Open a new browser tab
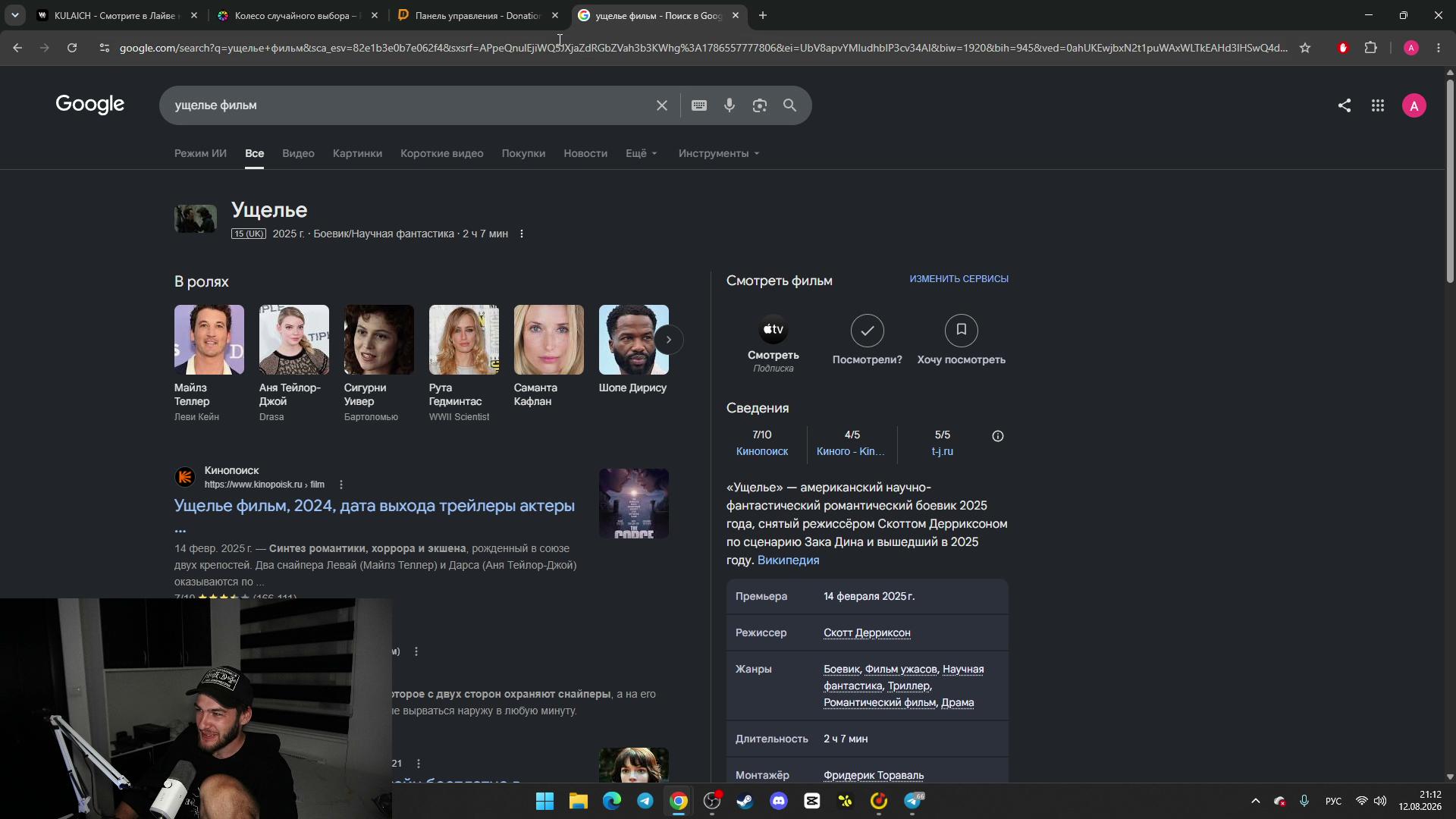Viewport: 1456px width, 819px height. (763, 15)
